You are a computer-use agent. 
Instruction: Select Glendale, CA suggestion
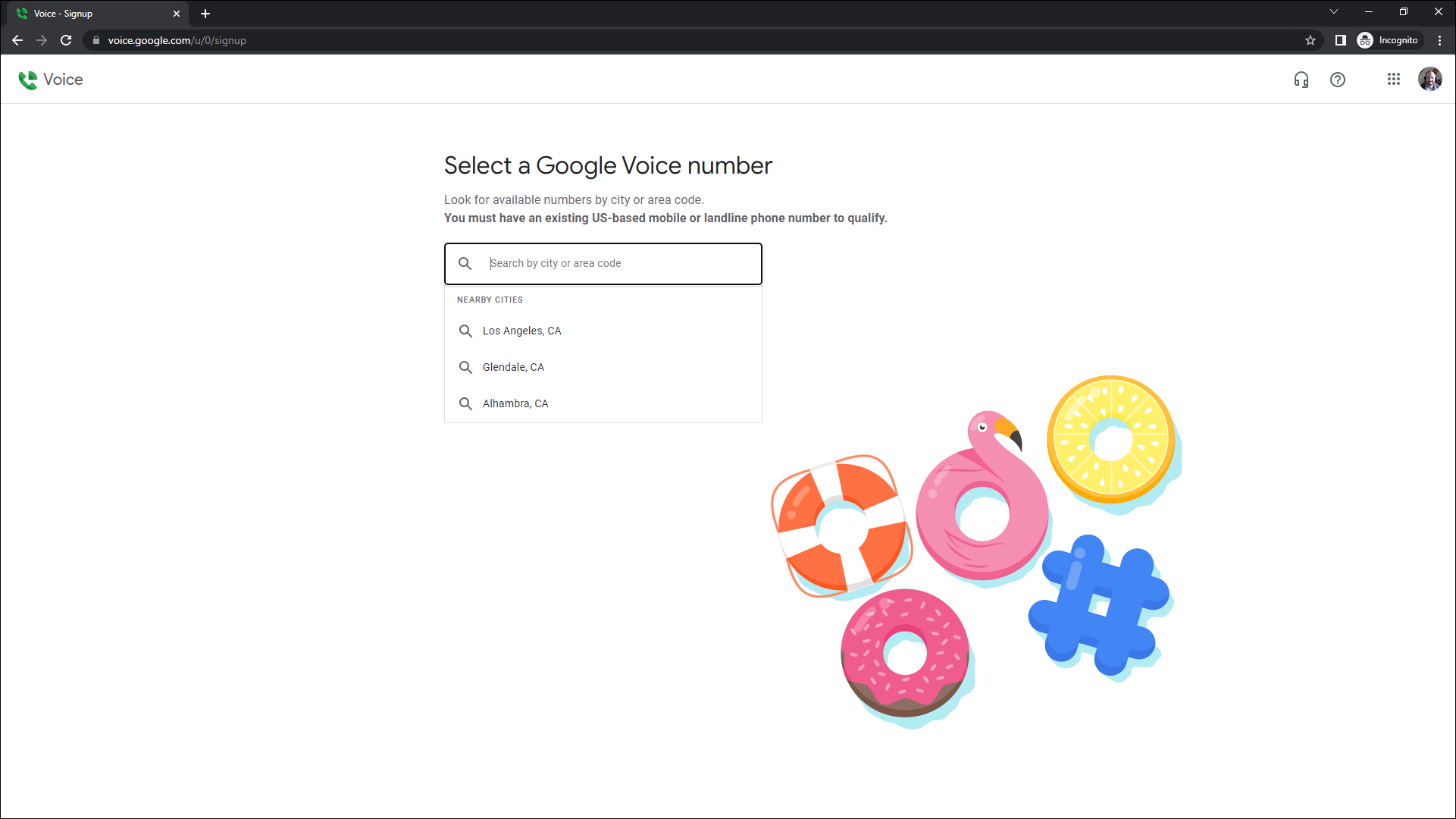pyautogui.click(x=513, y=367)
